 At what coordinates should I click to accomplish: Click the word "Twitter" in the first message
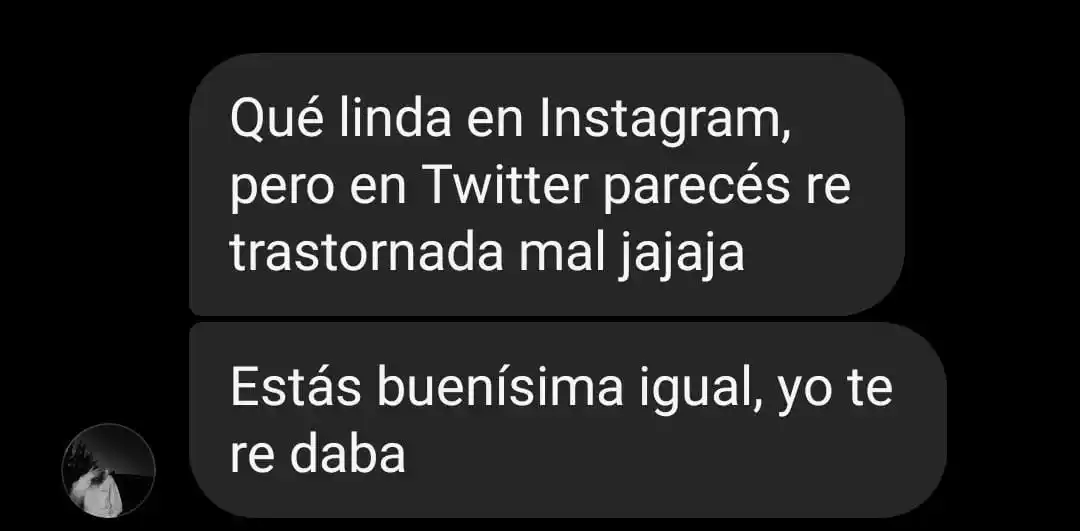pos(507,187)
